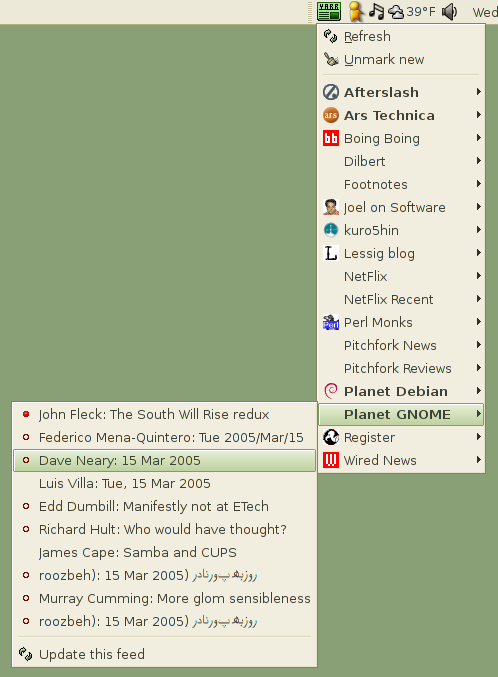This screenshot has height=677, width=498.
Task: Expand the Ars Technica submenu arrow
Action: [x=479, y=114]
